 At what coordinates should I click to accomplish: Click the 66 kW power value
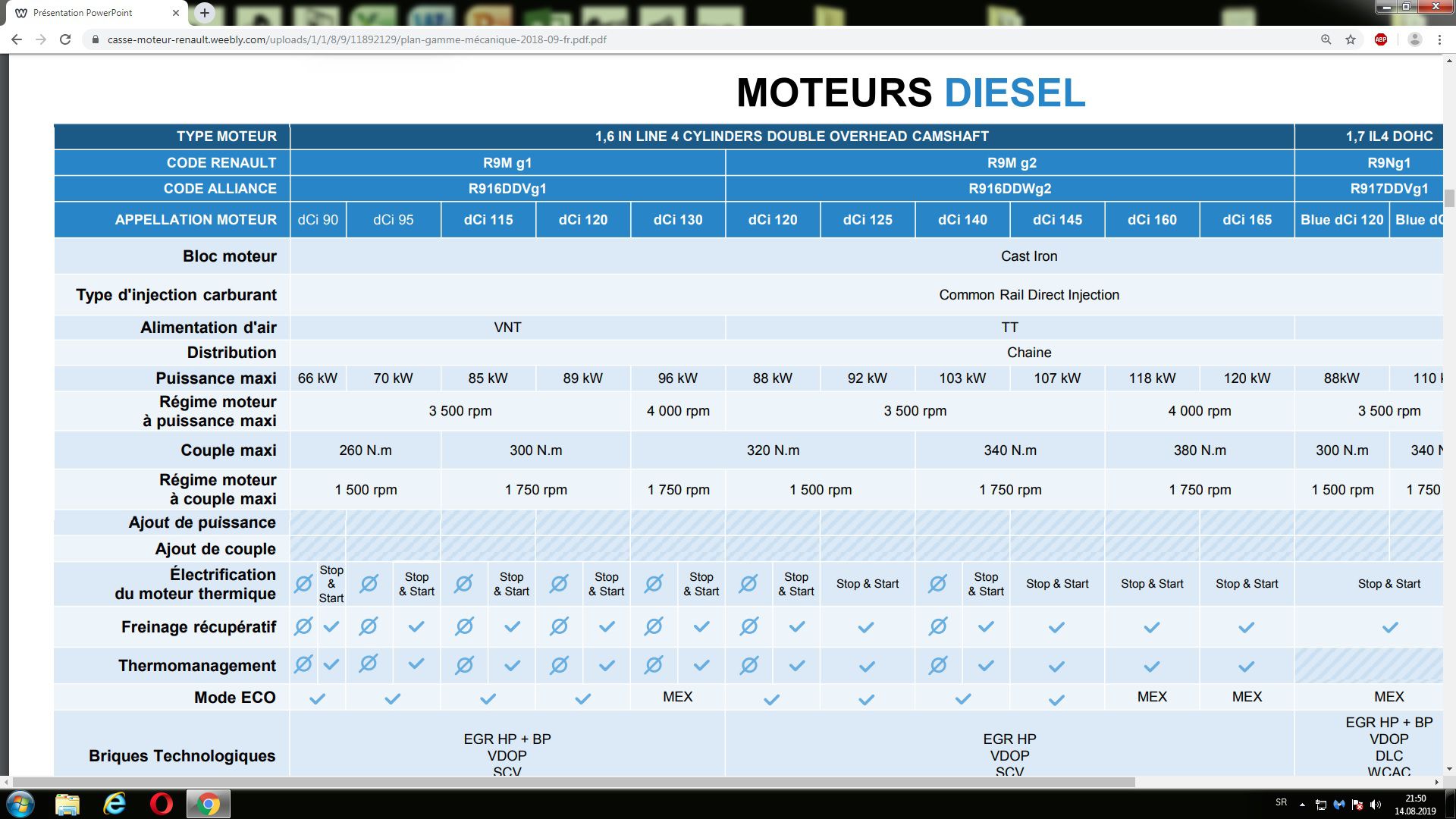pos(317,378)
